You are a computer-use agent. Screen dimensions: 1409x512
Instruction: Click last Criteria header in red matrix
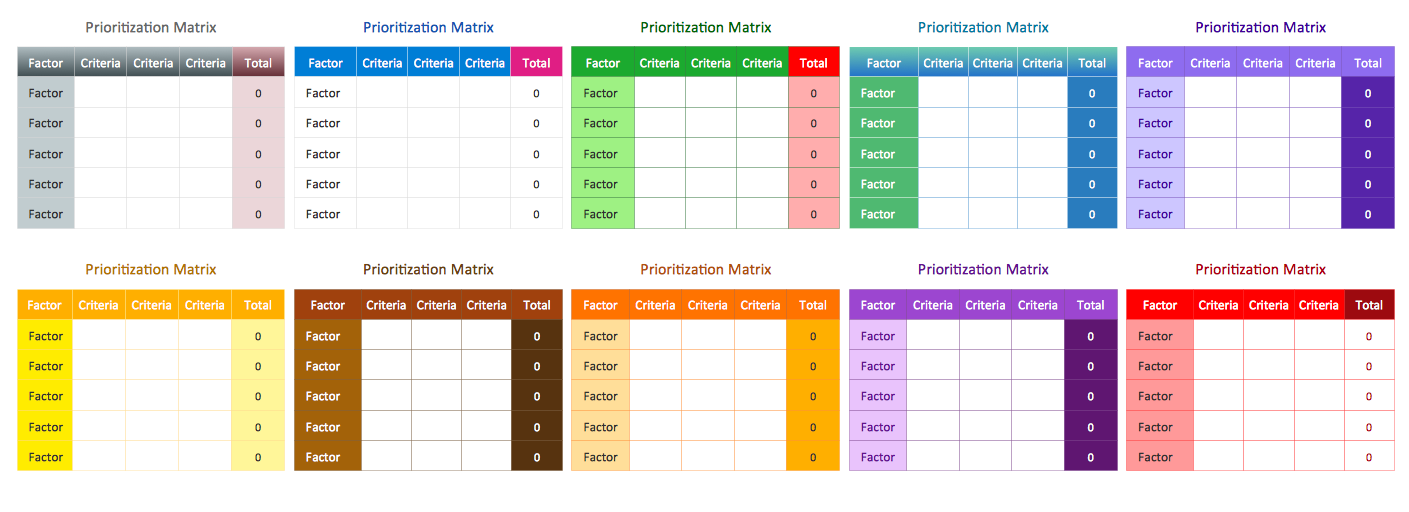point(1318,305)
